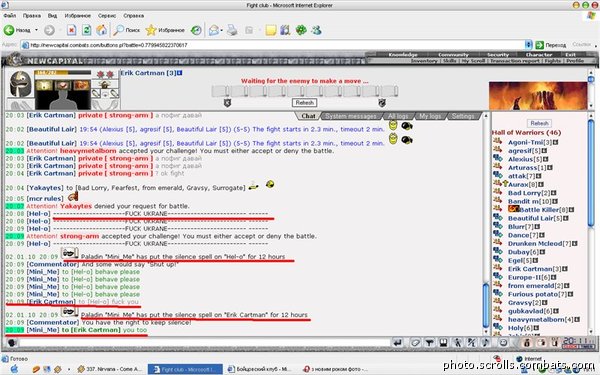Click the send message enter-arrow icon
This screenshot has height=375, width=600.
(398, 342)
